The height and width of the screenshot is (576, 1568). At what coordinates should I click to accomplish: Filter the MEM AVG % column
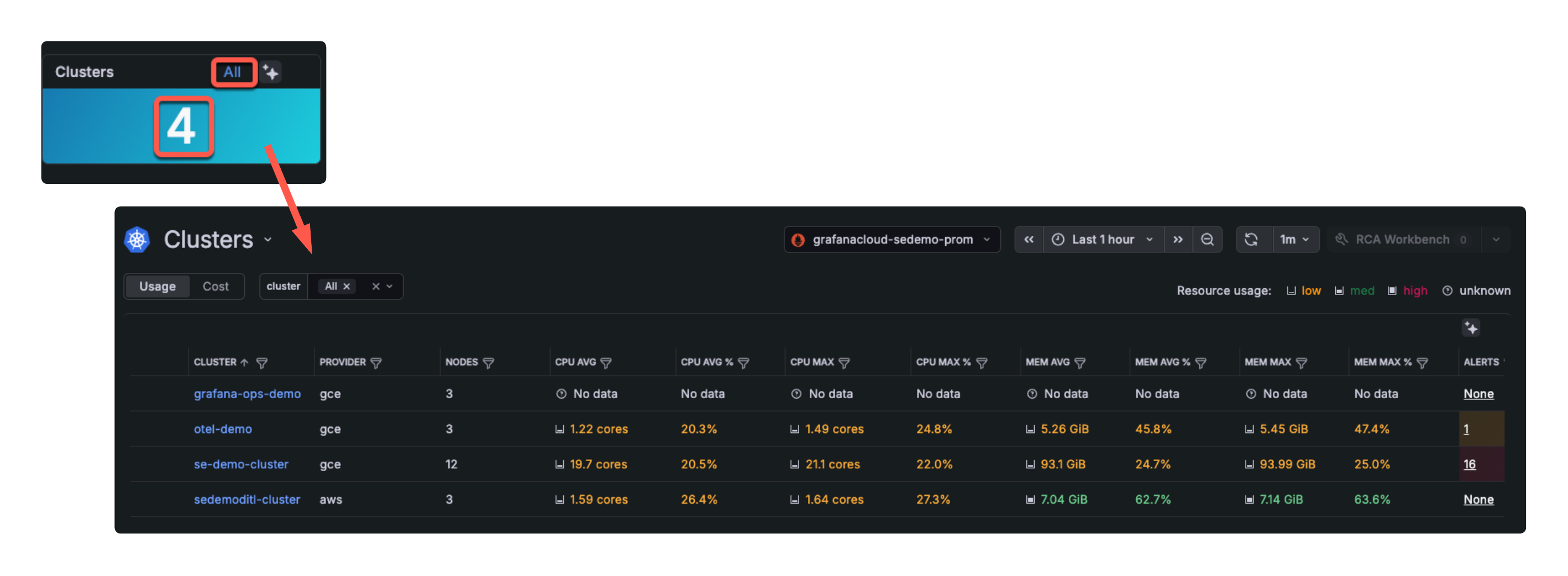1200,362
